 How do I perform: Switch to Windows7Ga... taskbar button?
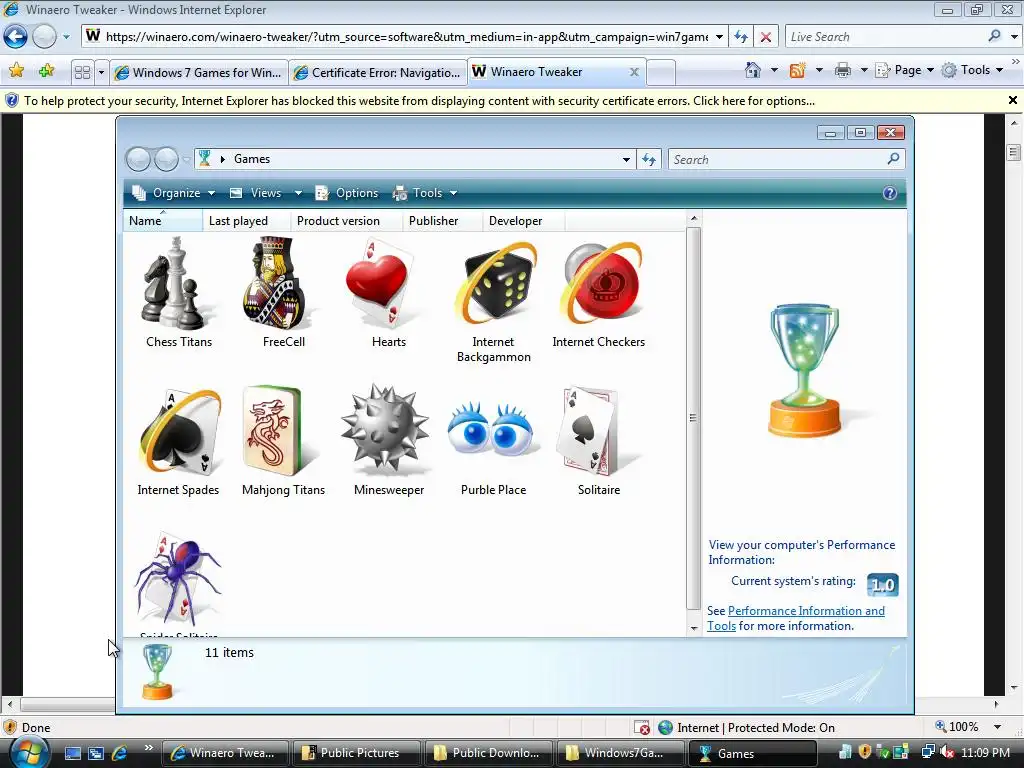click(x=620, y=753)
